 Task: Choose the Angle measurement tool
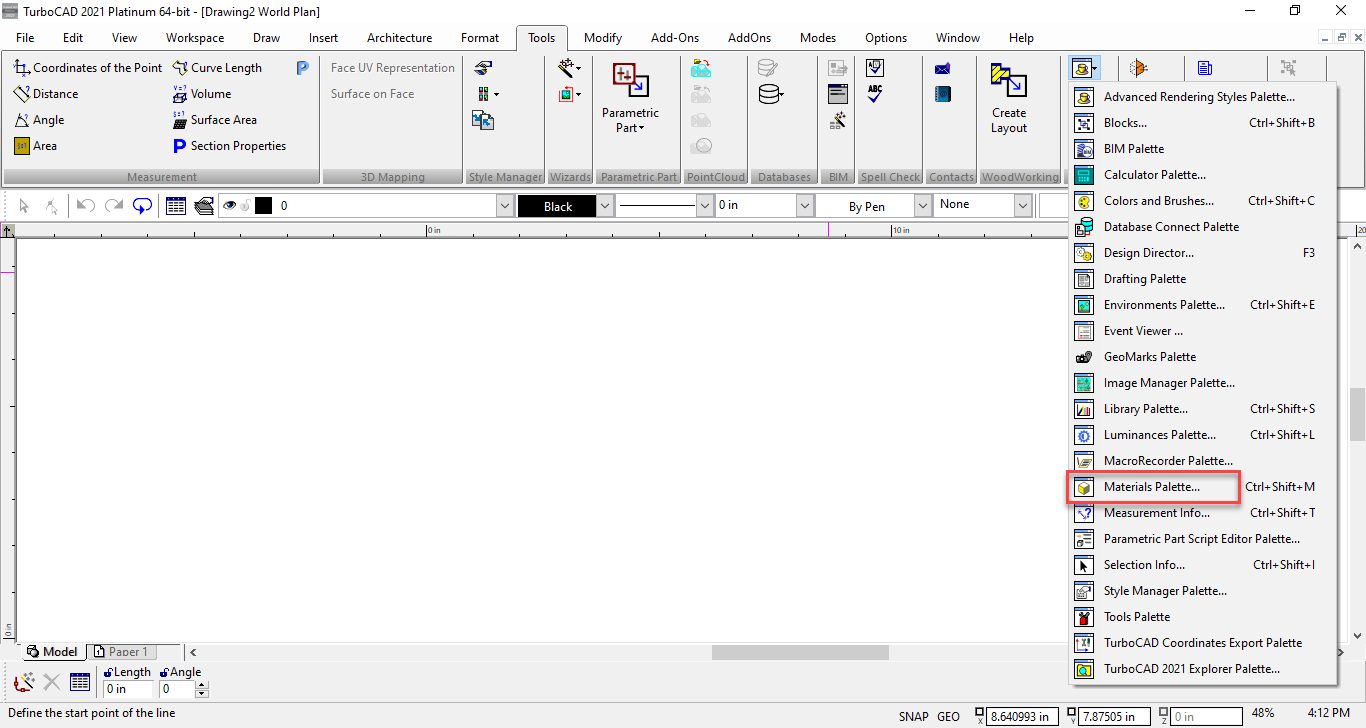[x=39, y=120]
